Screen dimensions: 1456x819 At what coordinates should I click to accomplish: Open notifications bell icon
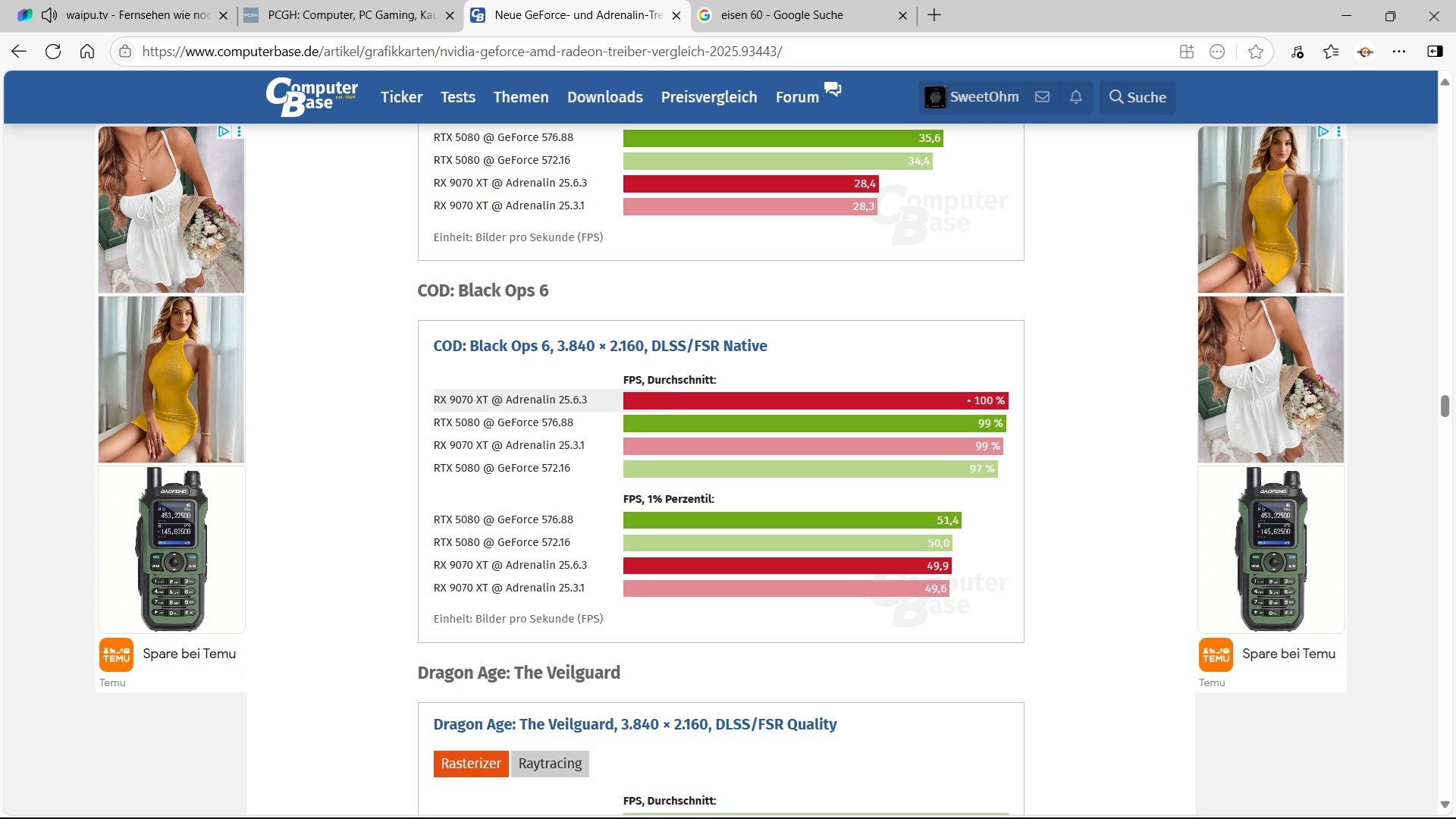1075,97
